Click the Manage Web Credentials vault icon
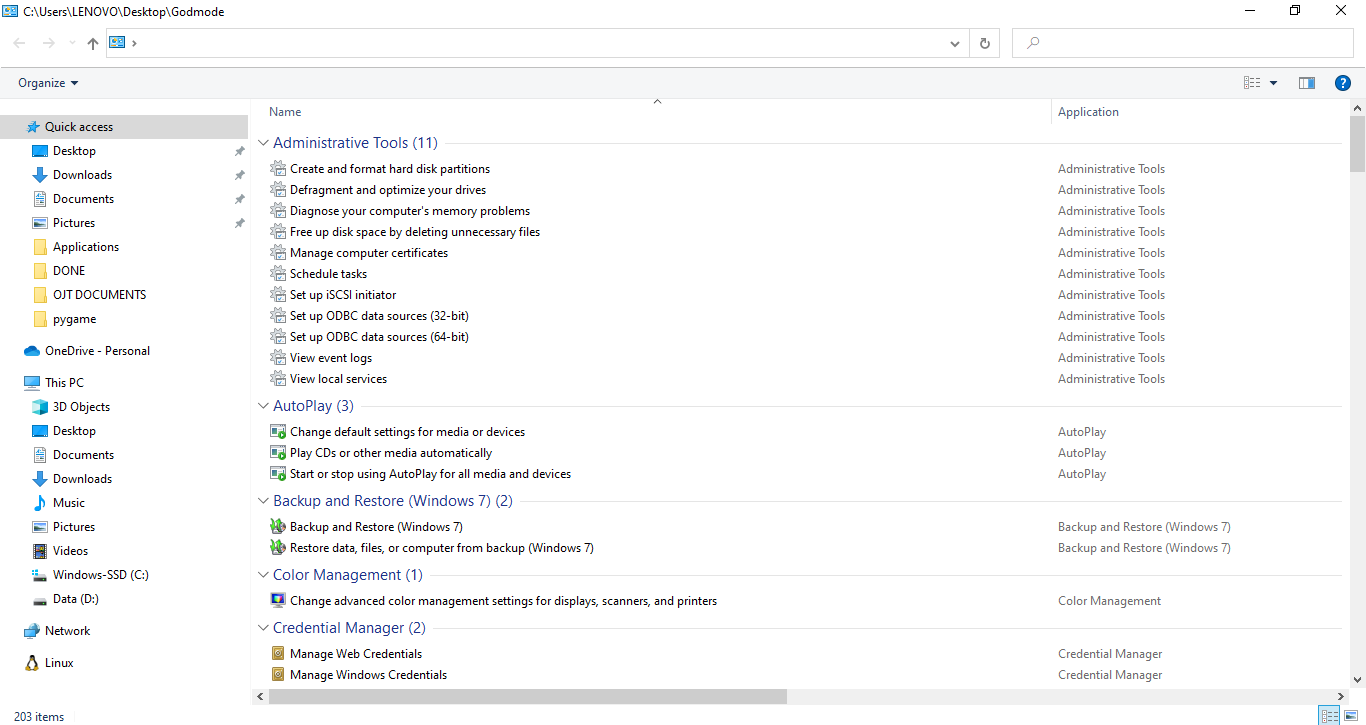1366x725 pixels. [x=278, y=654]
